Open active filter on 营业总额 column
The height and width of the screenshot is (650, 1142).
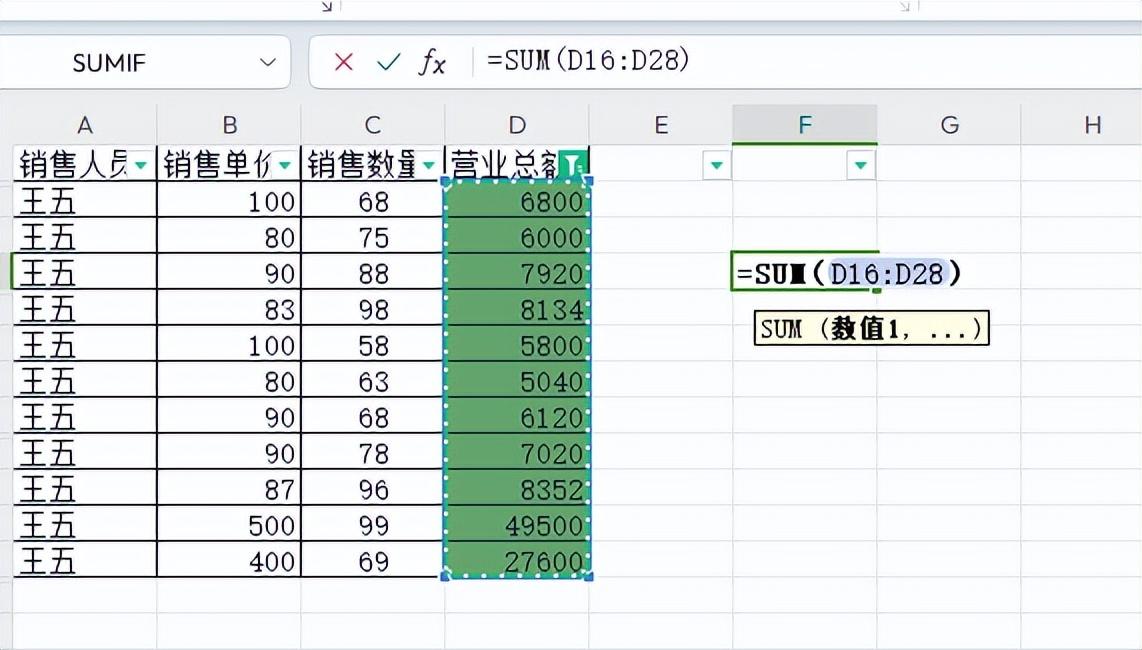click(573, 165)
